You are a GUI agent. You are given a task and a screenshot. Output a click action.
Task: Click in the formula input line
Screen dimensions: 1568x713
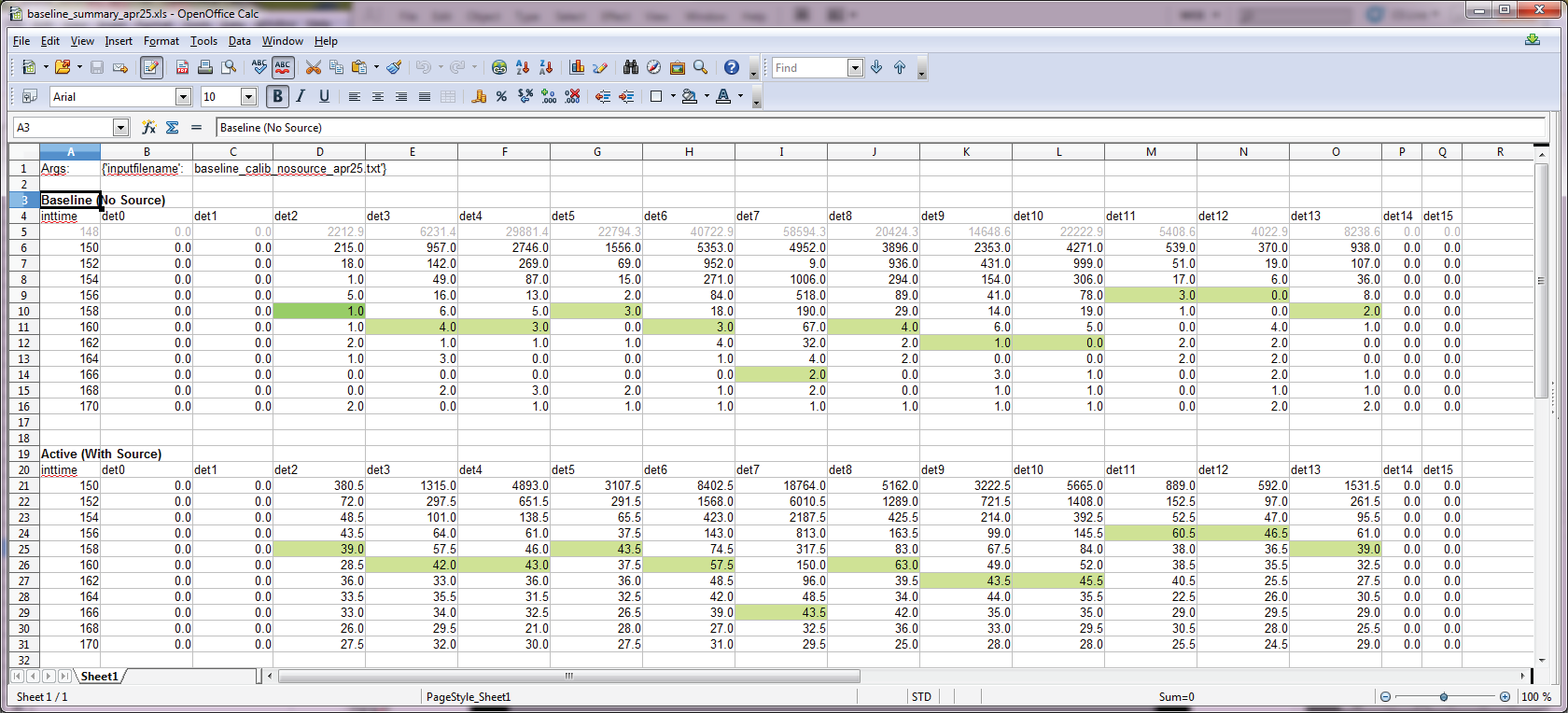tap(880, 127)
